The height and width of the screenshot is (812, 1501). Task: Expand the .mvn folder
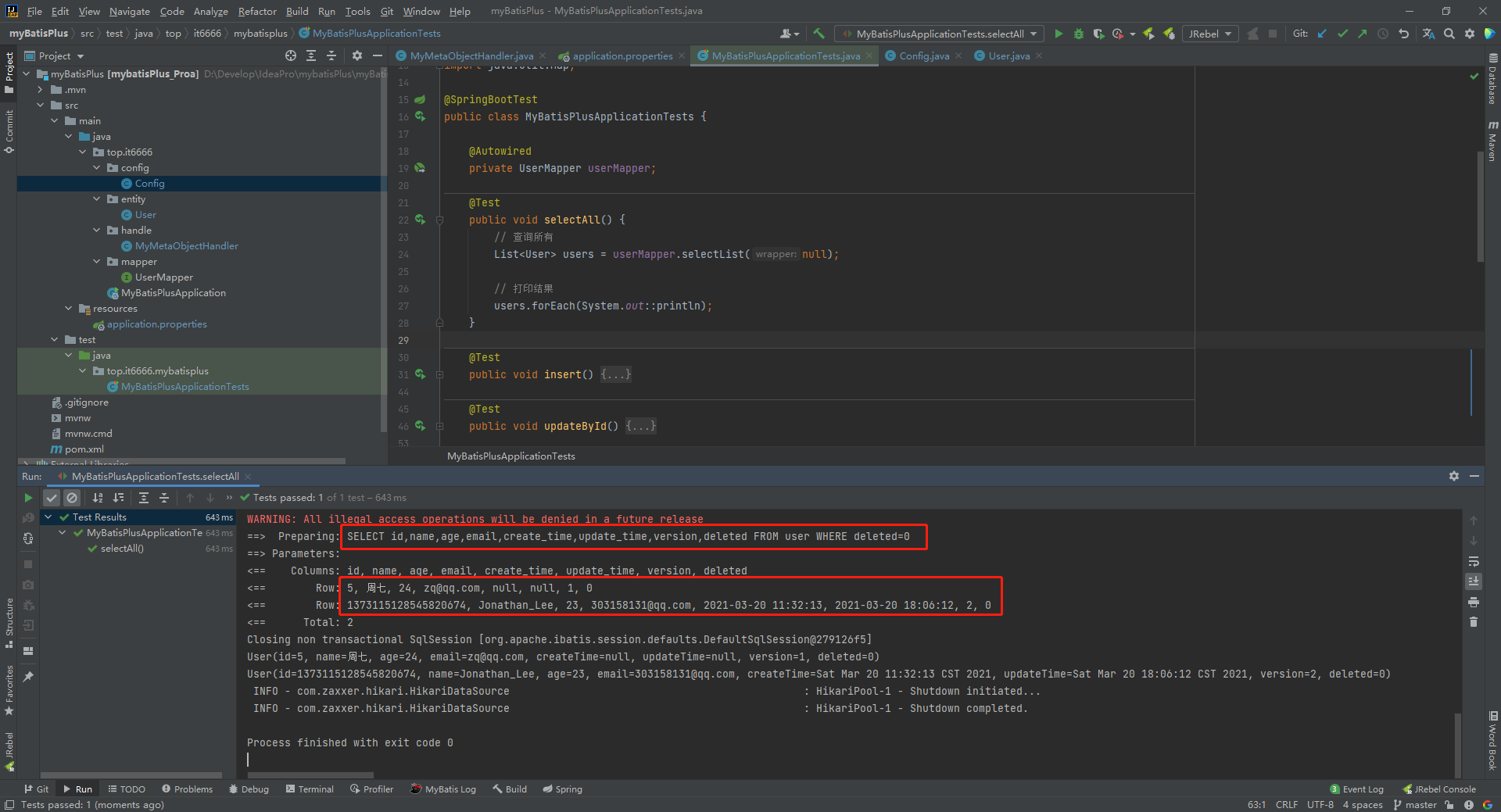pyautogui.click(x=40, y=89)
